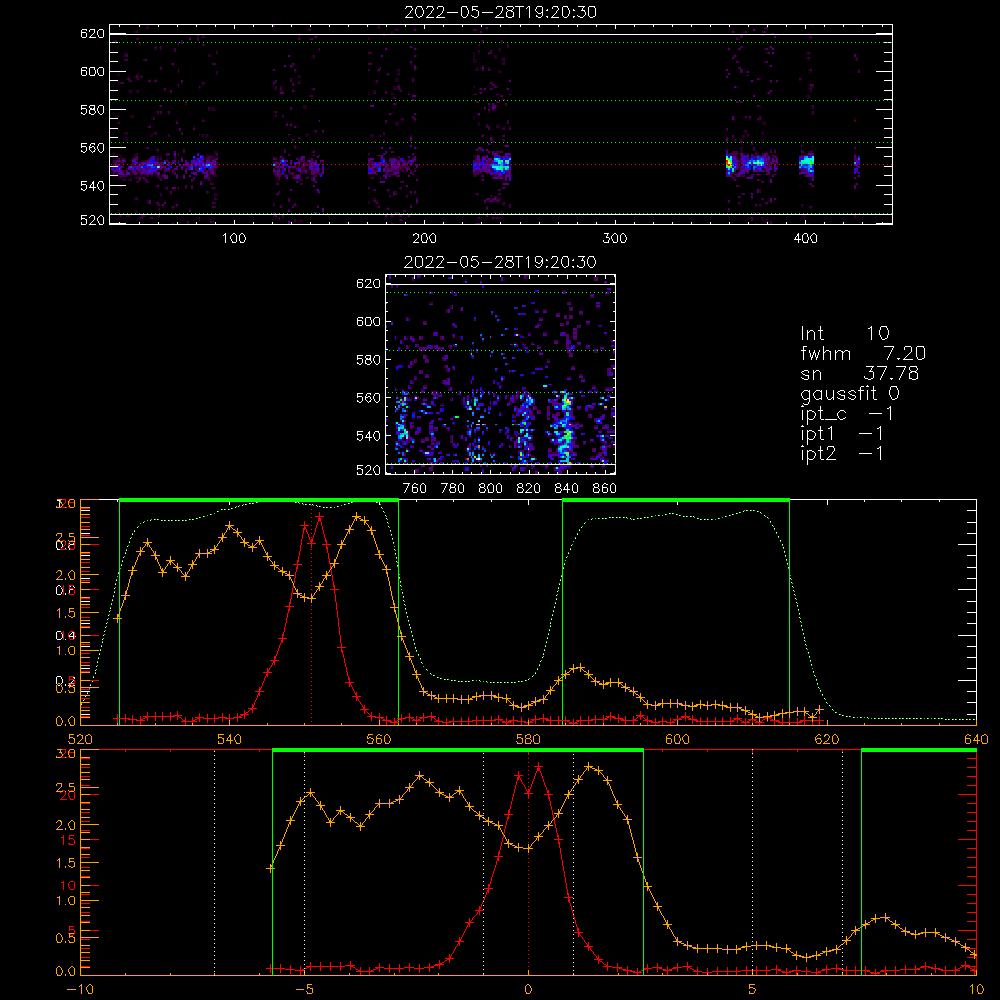Click the top plot title 2022-05-28T19:20:30
This screenshot has width=1000, height=1000.
click(x=500, y=12)
